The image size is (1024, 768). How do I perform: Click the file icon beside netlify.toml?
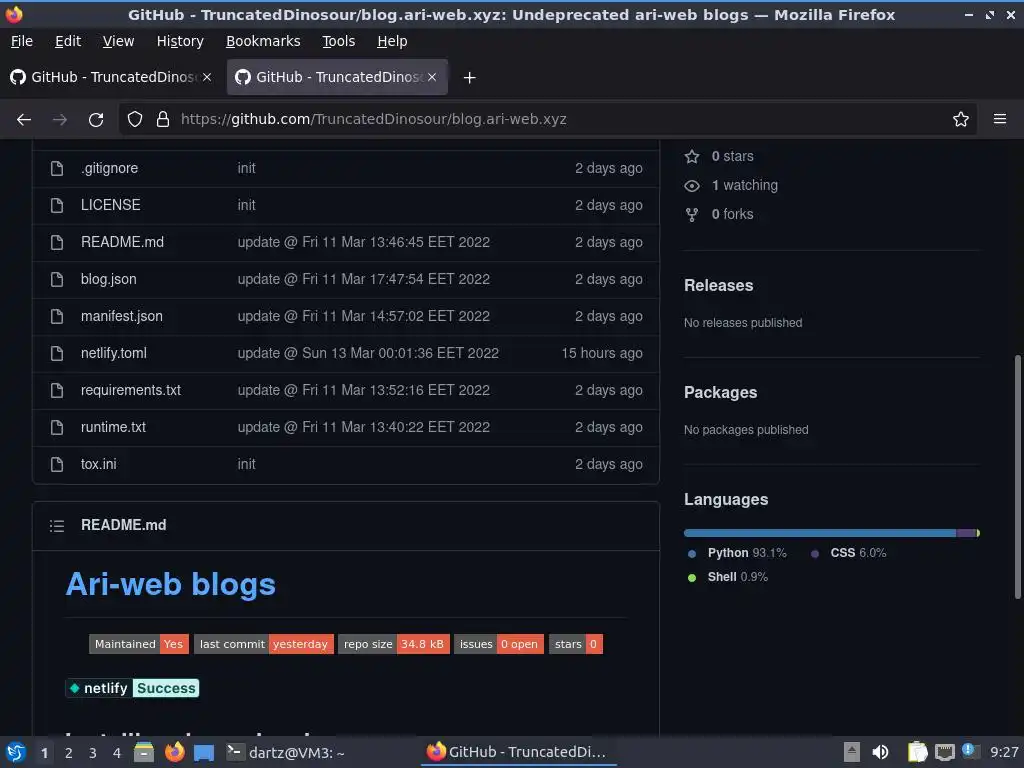point(57,353)
